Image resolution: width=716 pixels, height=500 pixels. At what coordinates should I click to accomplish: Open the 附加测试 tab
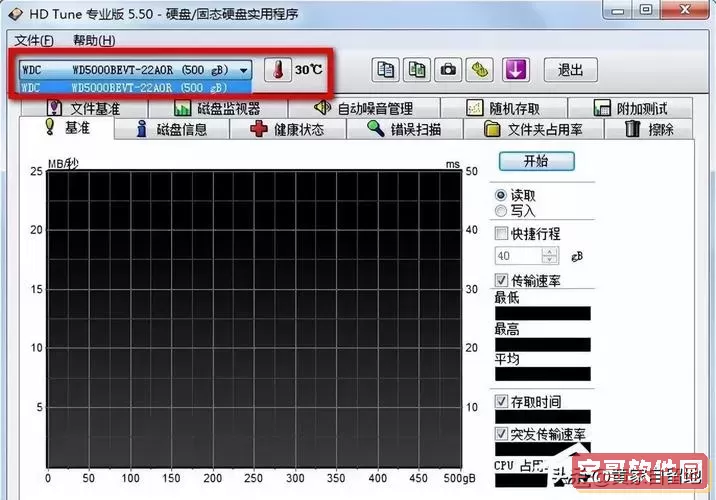(x=630, y=108)
